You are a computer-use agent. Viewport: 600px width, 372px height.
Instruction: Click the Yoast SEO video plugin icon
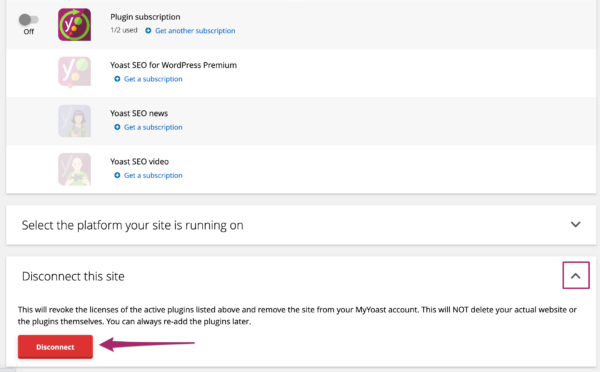74,169
